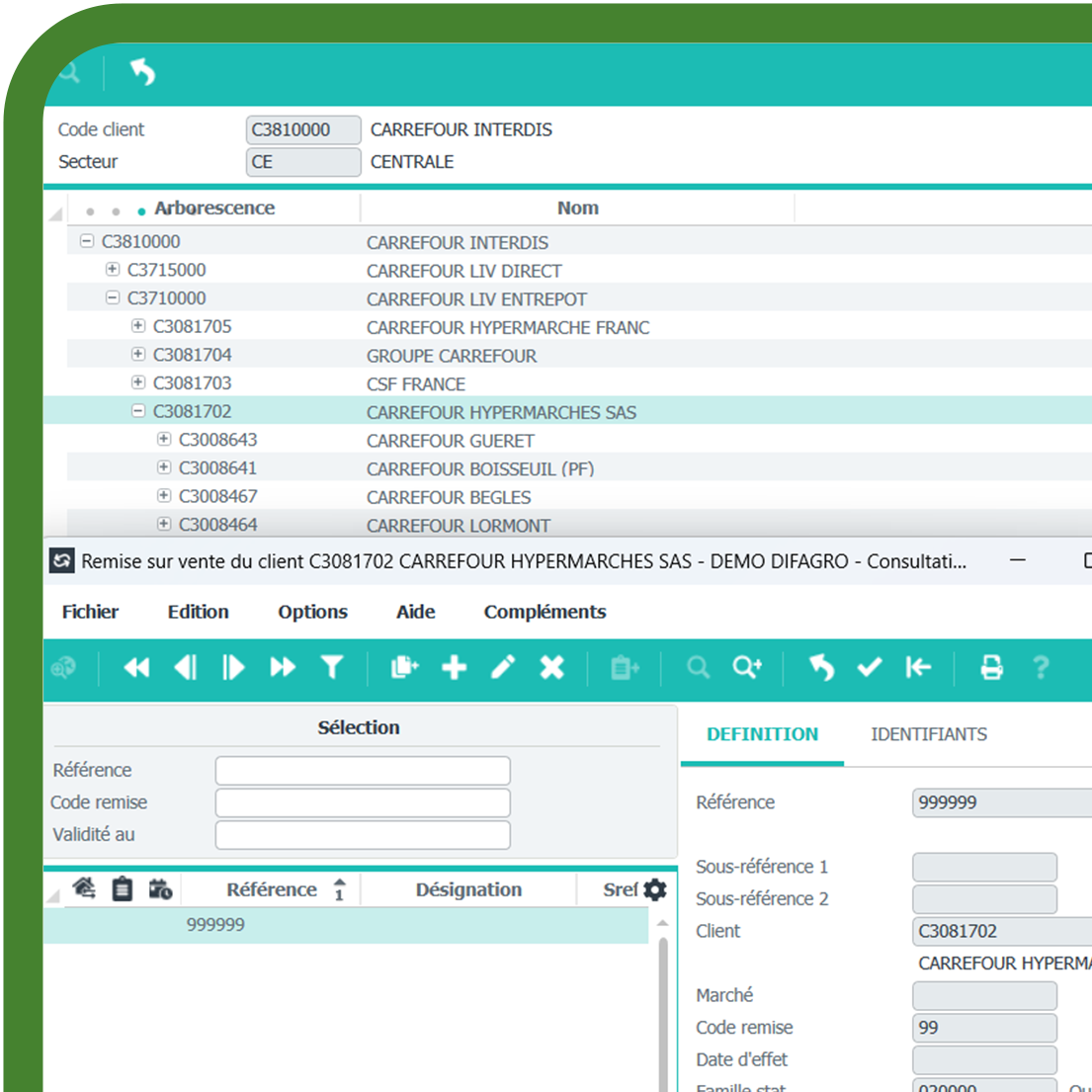This screenshot has width=1092, height=1092.
Task: Collapse the C3810000 root node
Action: pyautogui.click(x=87, y=241)
